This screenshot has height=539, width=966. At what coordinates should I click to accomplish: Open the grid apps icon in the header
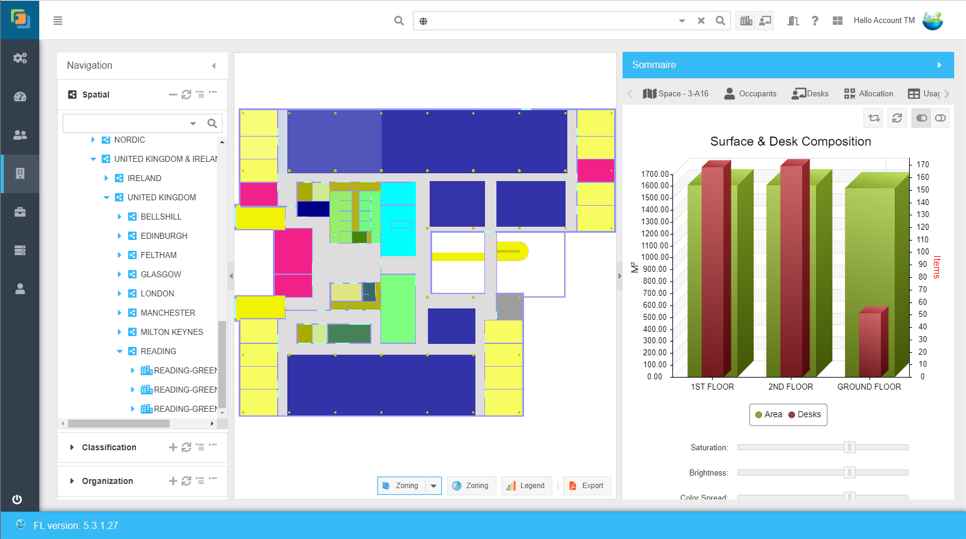(837, 20)
